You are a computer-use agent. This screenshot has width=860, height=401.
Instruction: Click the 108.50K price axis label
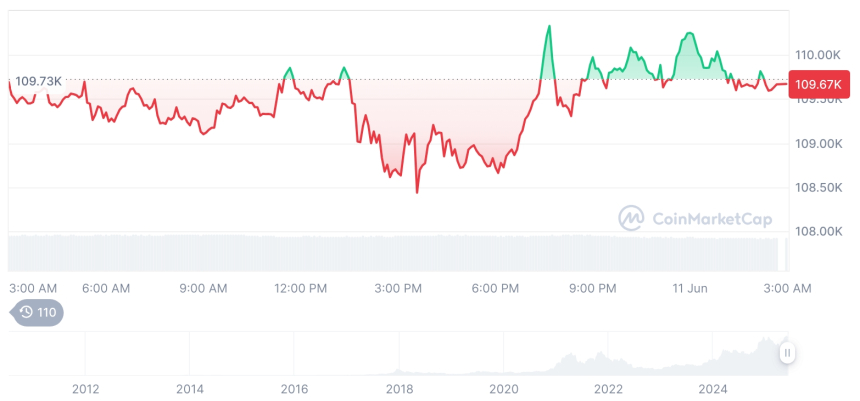pos(820,187)
